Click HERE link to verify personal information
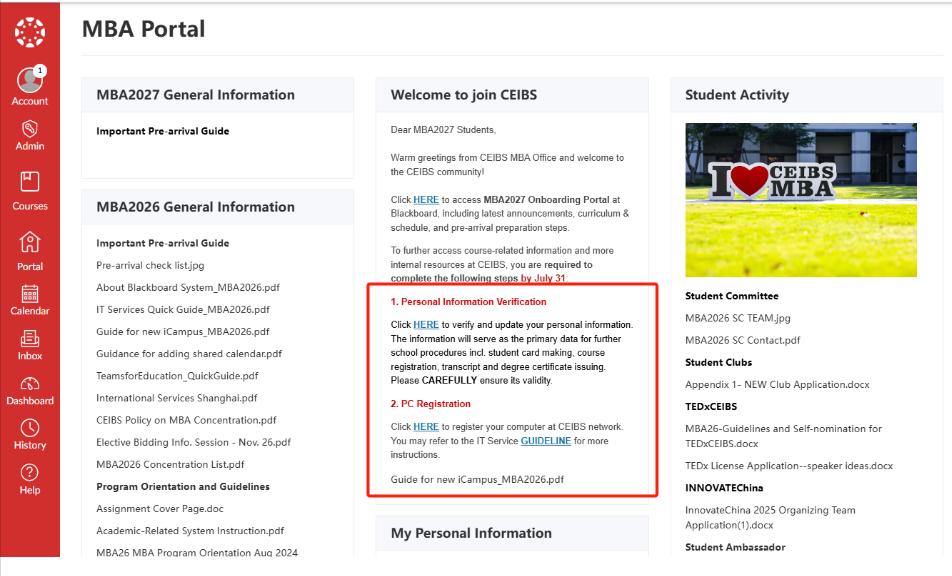The width and height of the screenshot is (952, 576). pos(426,325)
